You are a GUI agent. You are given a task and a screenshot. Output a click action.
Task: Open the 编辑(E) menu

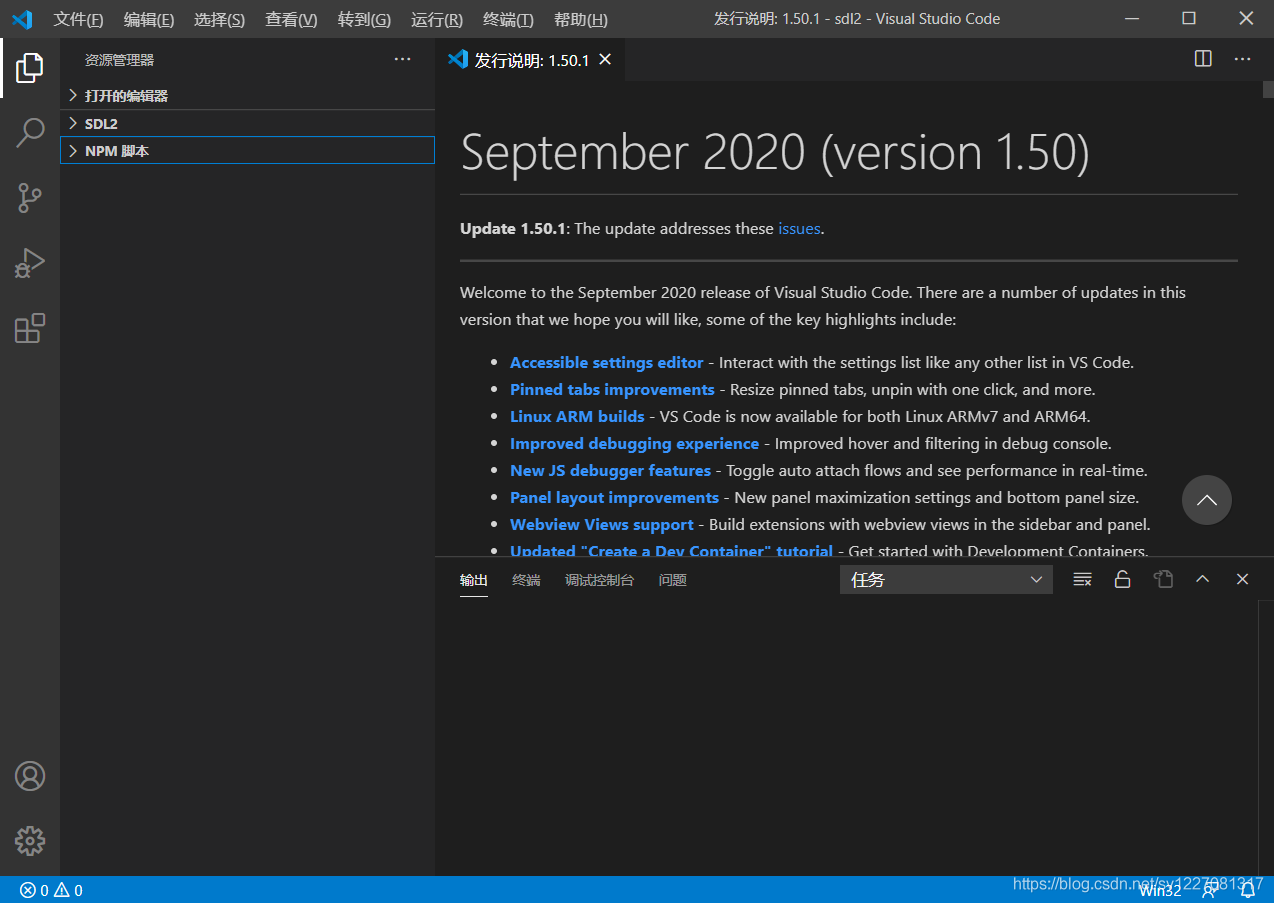click(148, 19)
